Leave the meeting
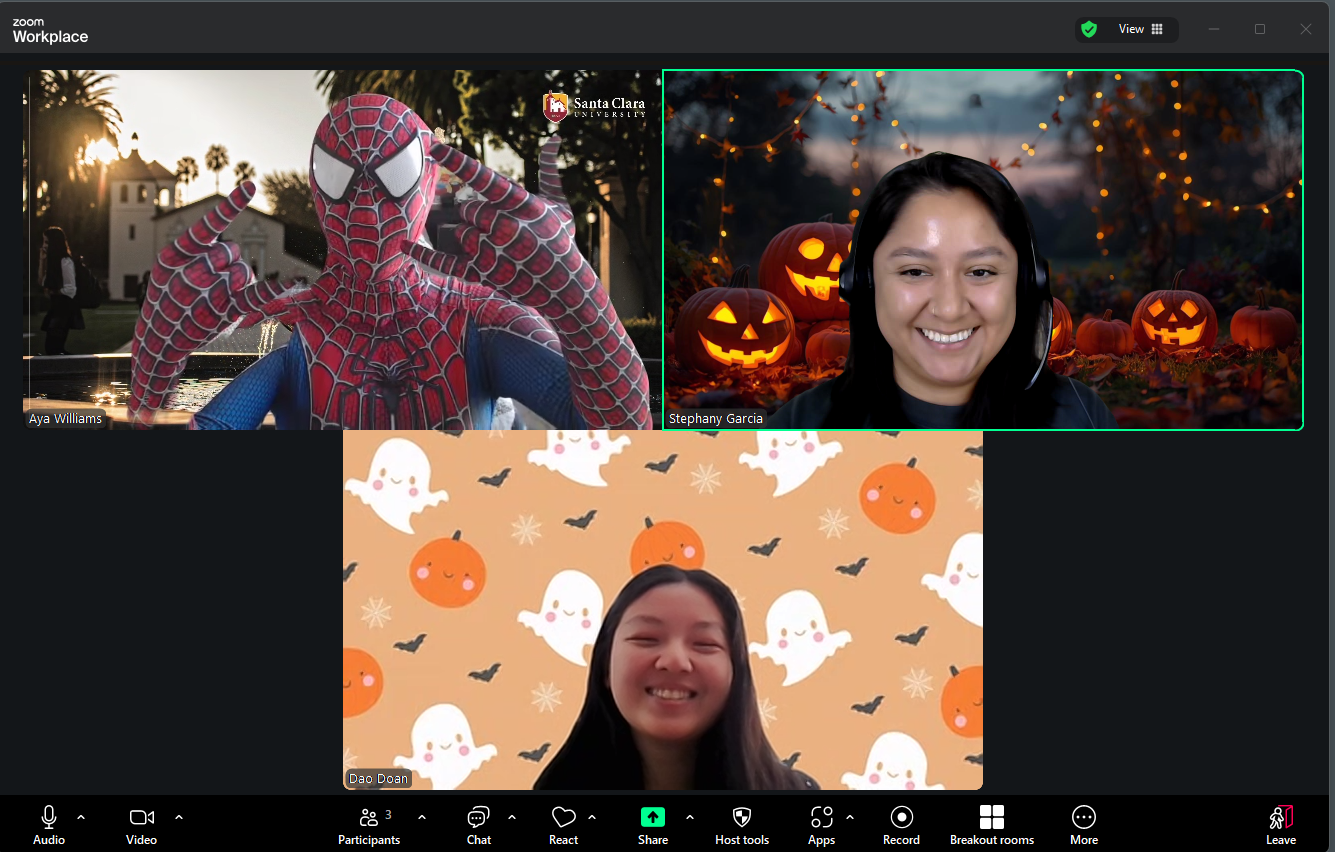Screen dimensions: 1335x852 [x=1281, y=824]
